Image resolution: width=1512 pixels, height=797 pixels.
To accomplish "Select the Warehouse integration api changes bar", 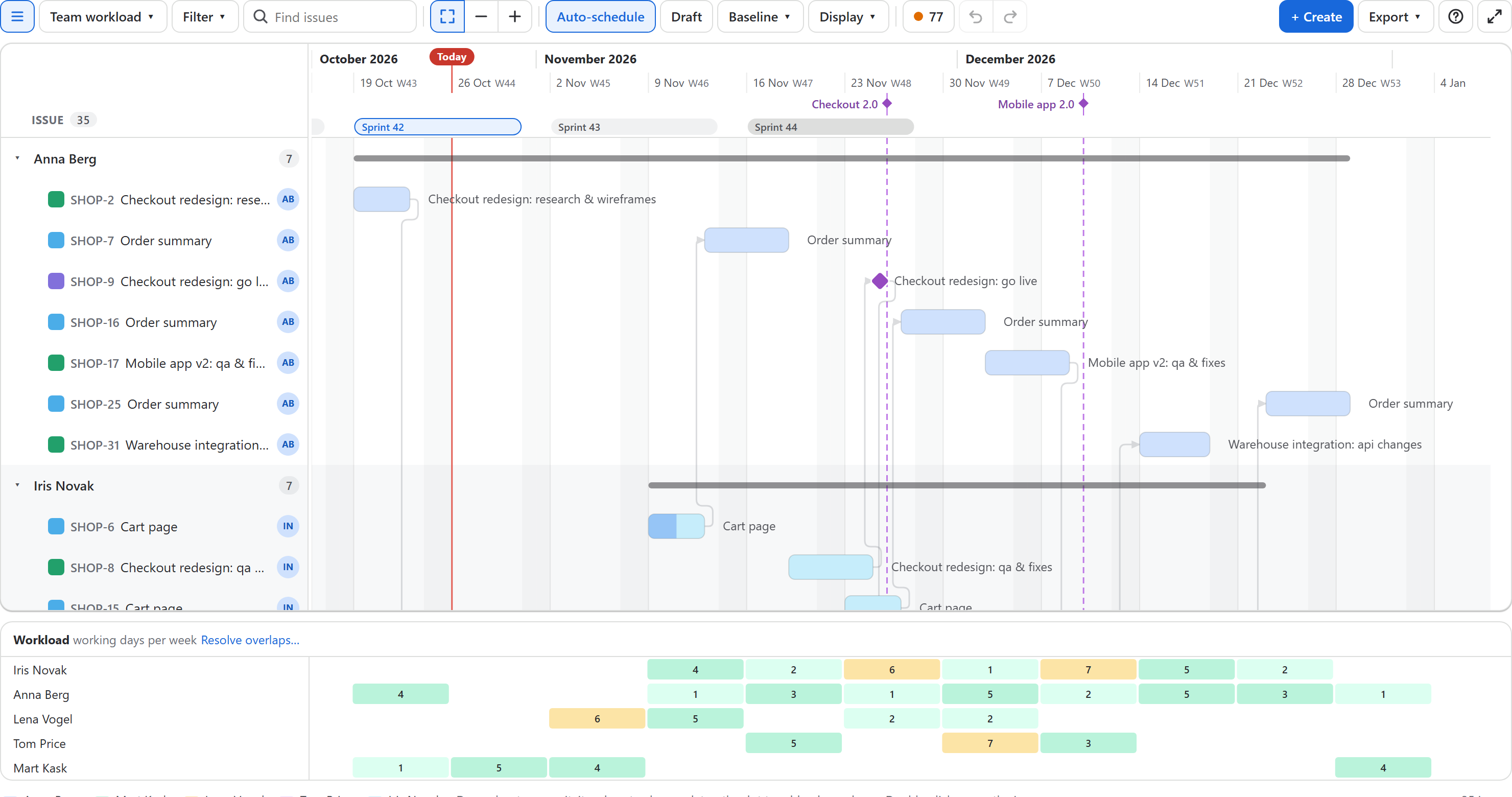I will point(1174,445).
